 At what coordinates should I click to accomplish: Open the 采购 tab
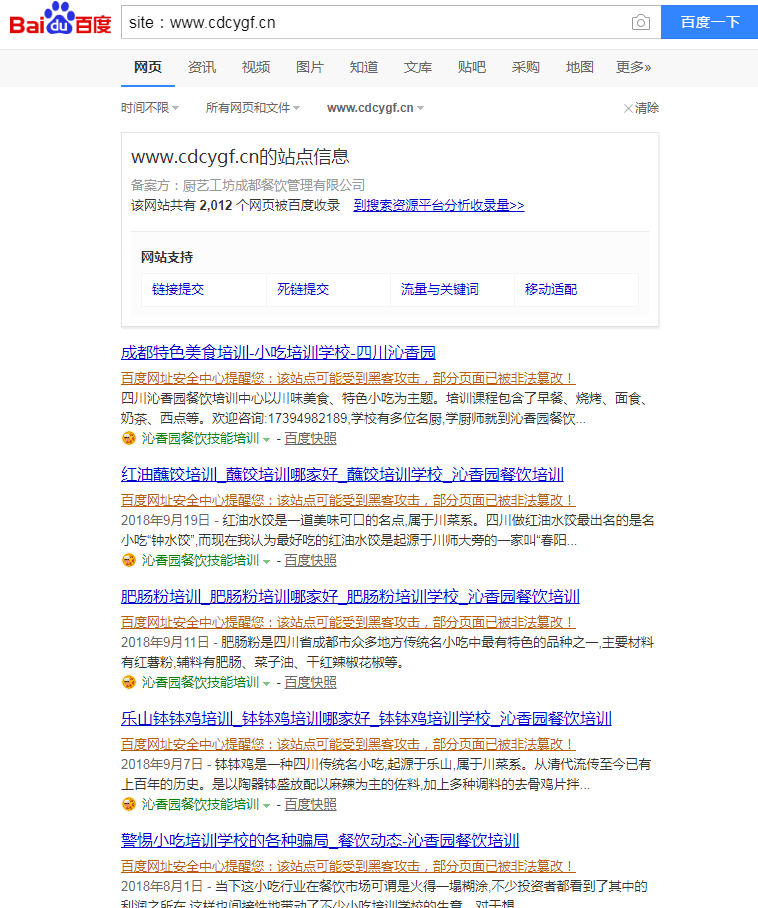click(526, 67)
